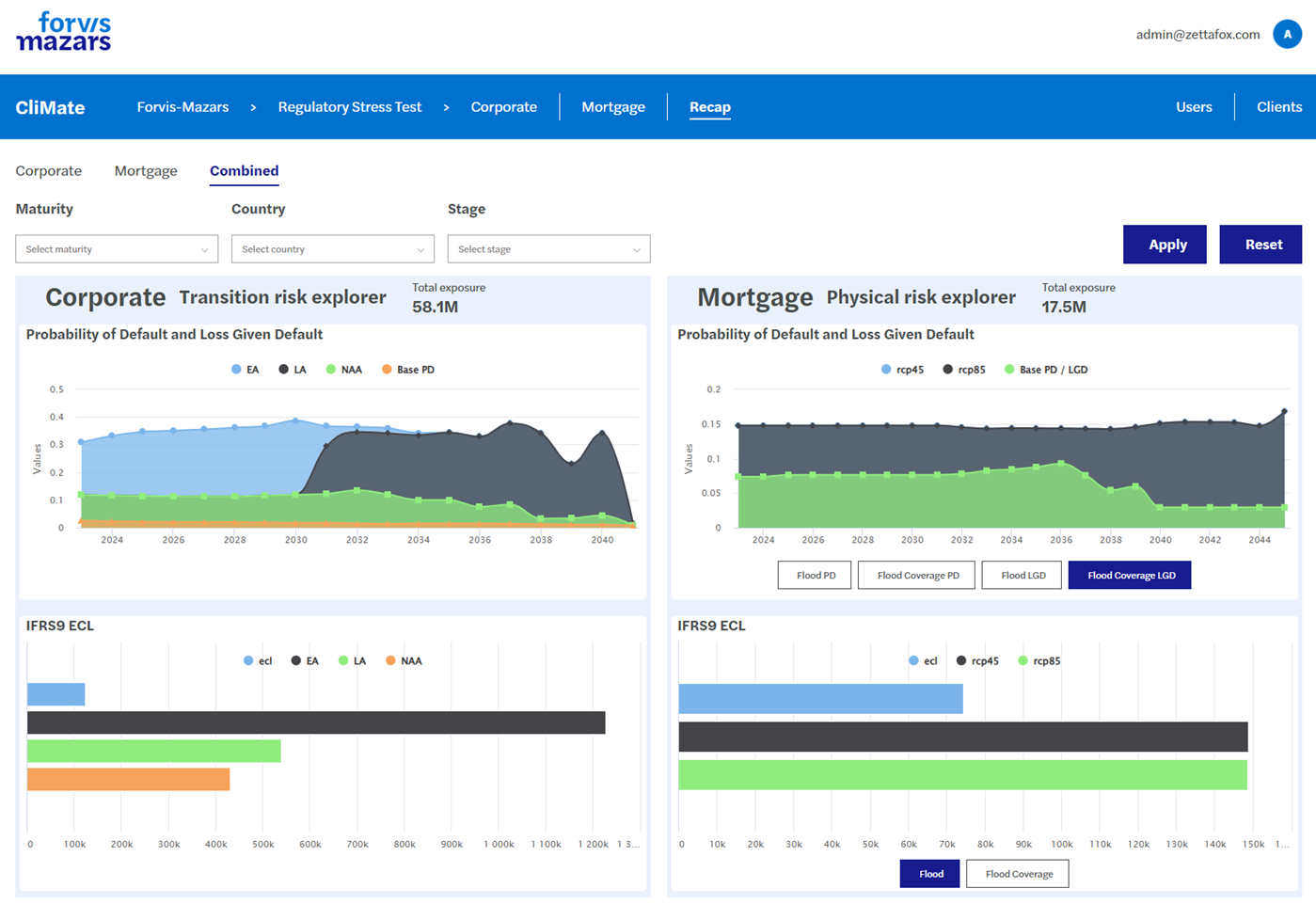
Task: Click the Apply button
Action: [x=1165, y=245]
